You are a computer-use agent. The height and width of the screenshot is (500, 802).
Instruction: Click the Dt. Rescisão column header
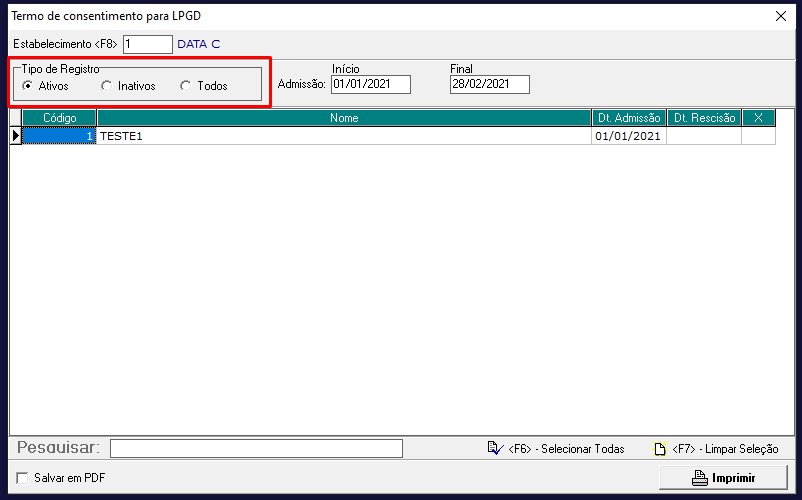point(704,118)
